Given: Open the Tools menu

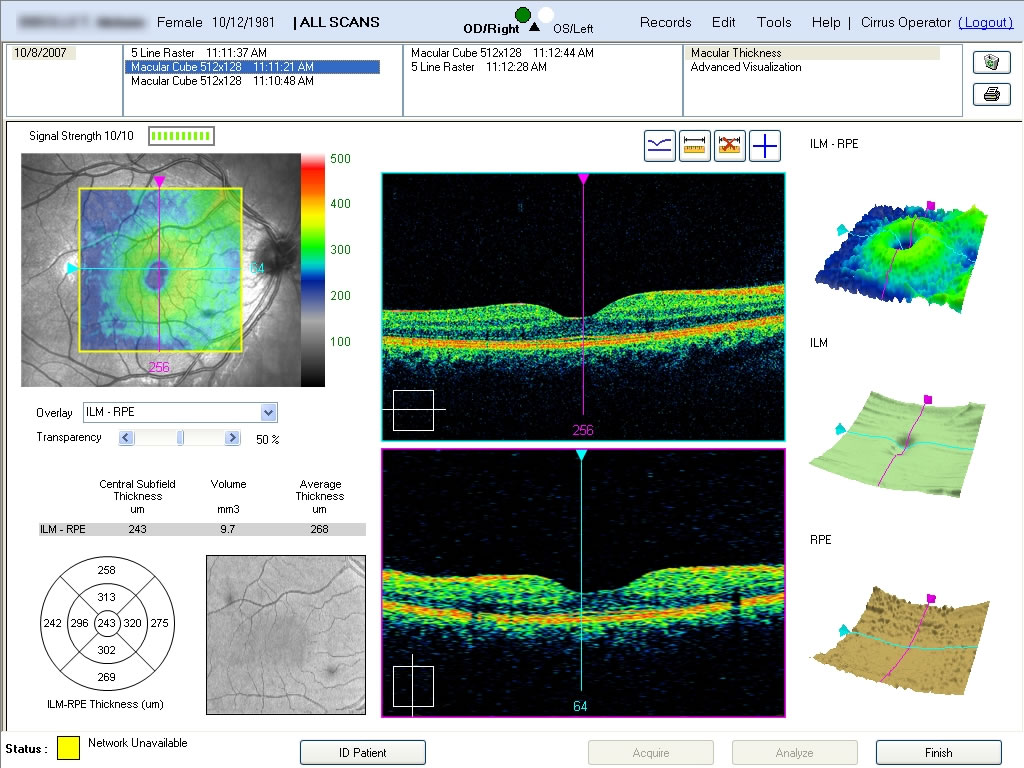Looking at the screenshot, I should 774,22.
